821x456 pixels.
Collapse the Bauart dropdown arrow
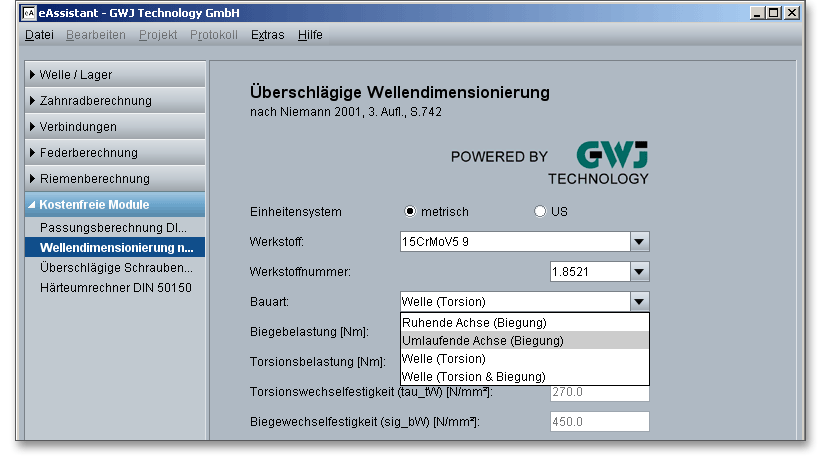[640, 301]
